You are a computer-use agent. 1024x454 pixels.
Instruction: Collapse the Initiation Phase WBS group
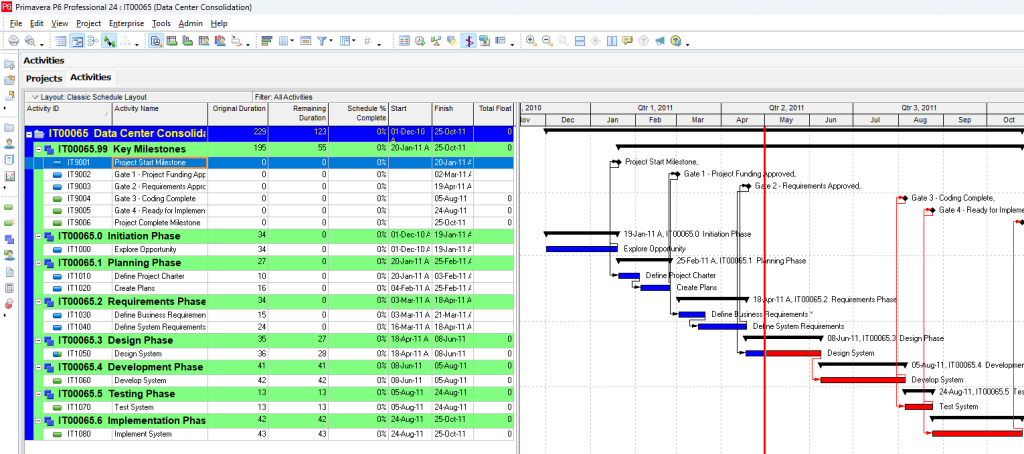click(38, 235)
